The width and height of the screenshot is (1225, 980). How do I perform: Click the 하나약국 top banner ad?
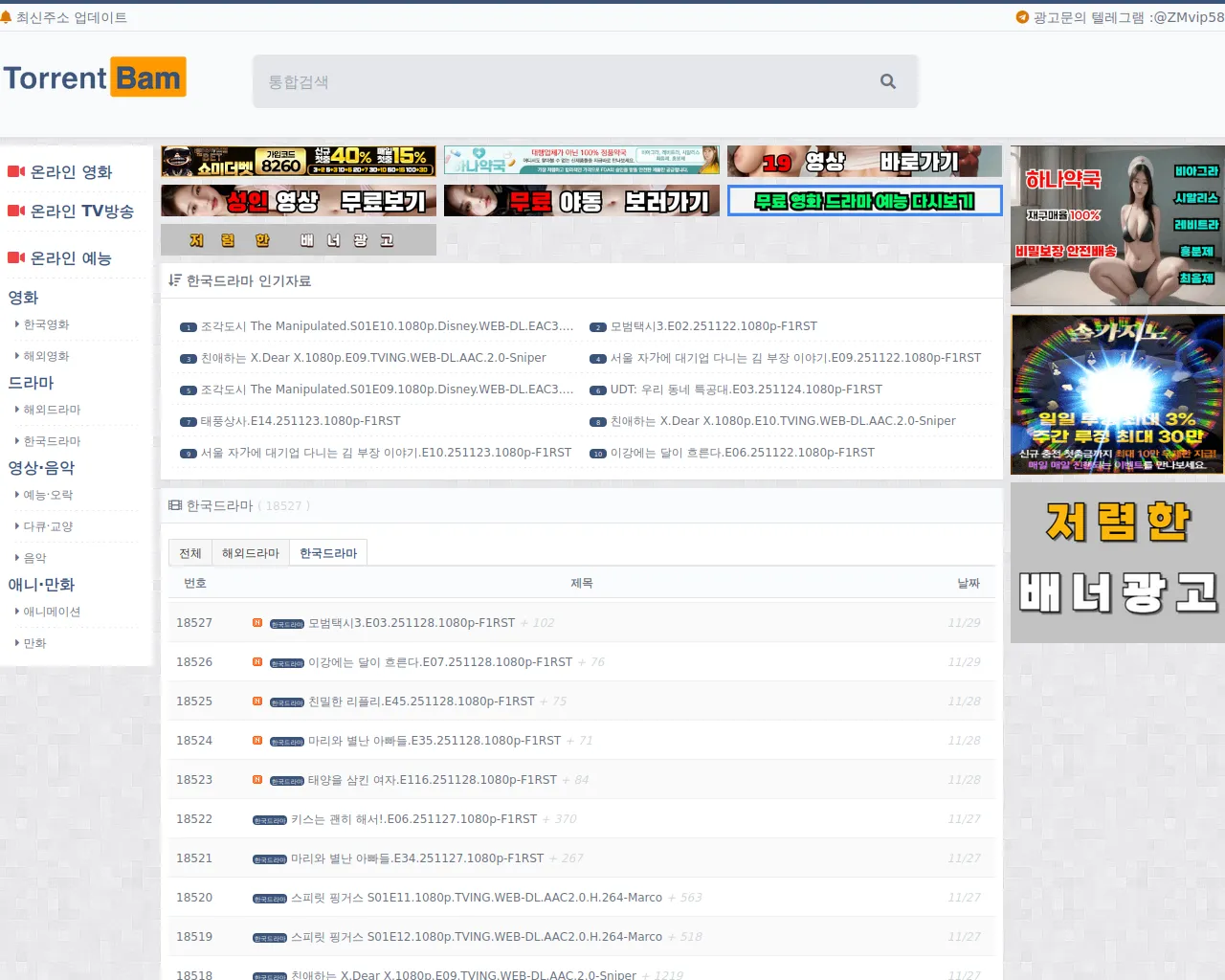tap(582, 161)
